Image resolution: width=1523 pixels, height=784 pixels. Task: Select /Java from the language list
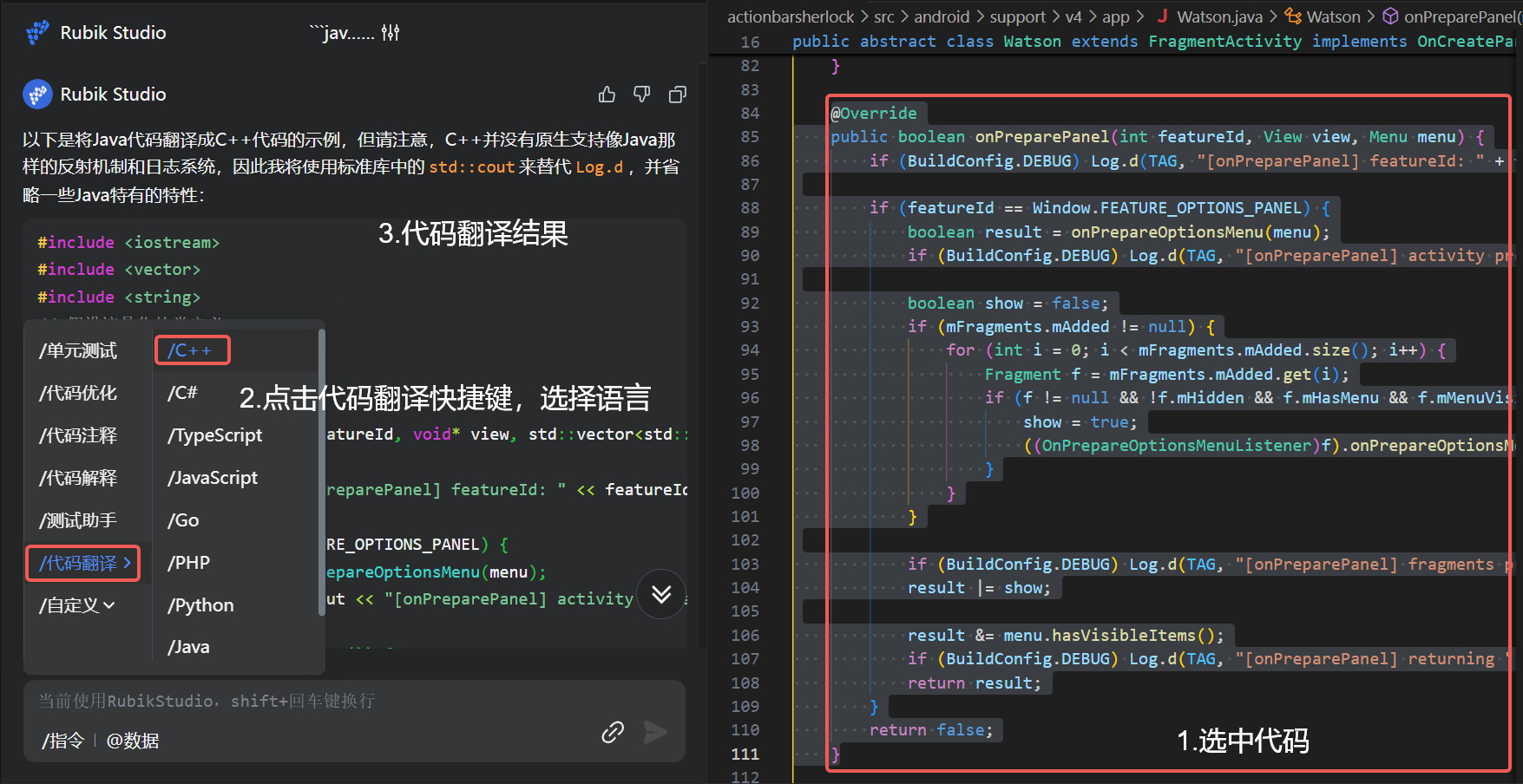coord(188,647)
